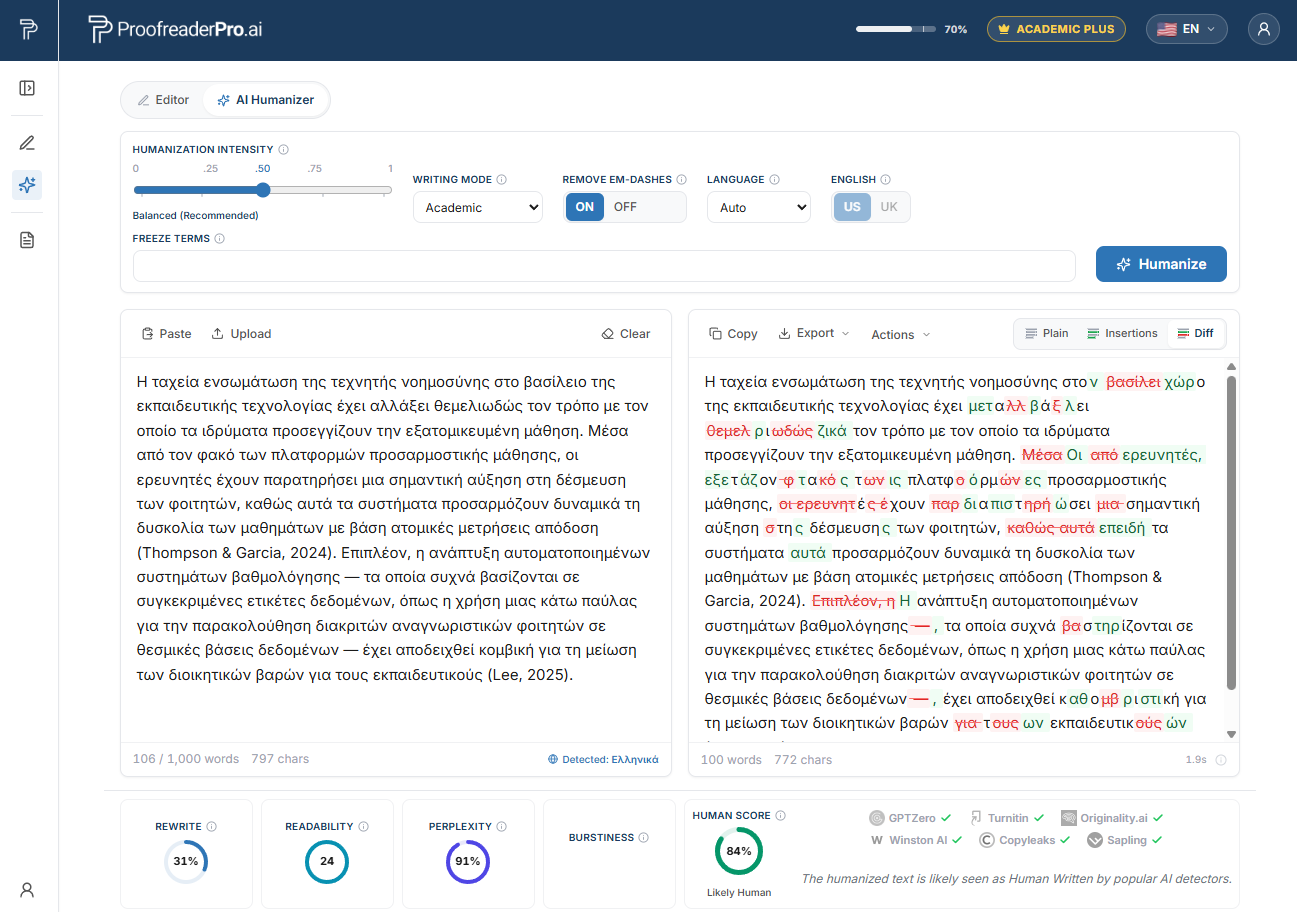Open the documents icon in the sidebar
Image resolution: width=1297 pixels, height=912 pixels.
[x=27, y=240]
